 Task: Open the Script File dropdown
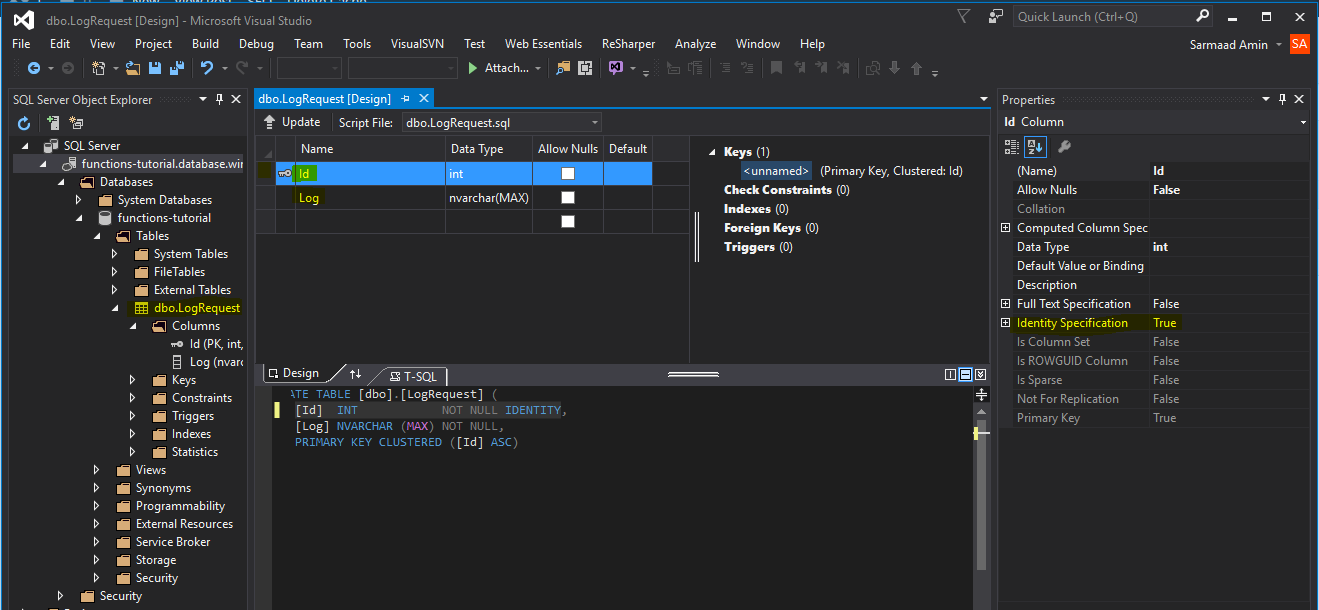pos(594,122)
